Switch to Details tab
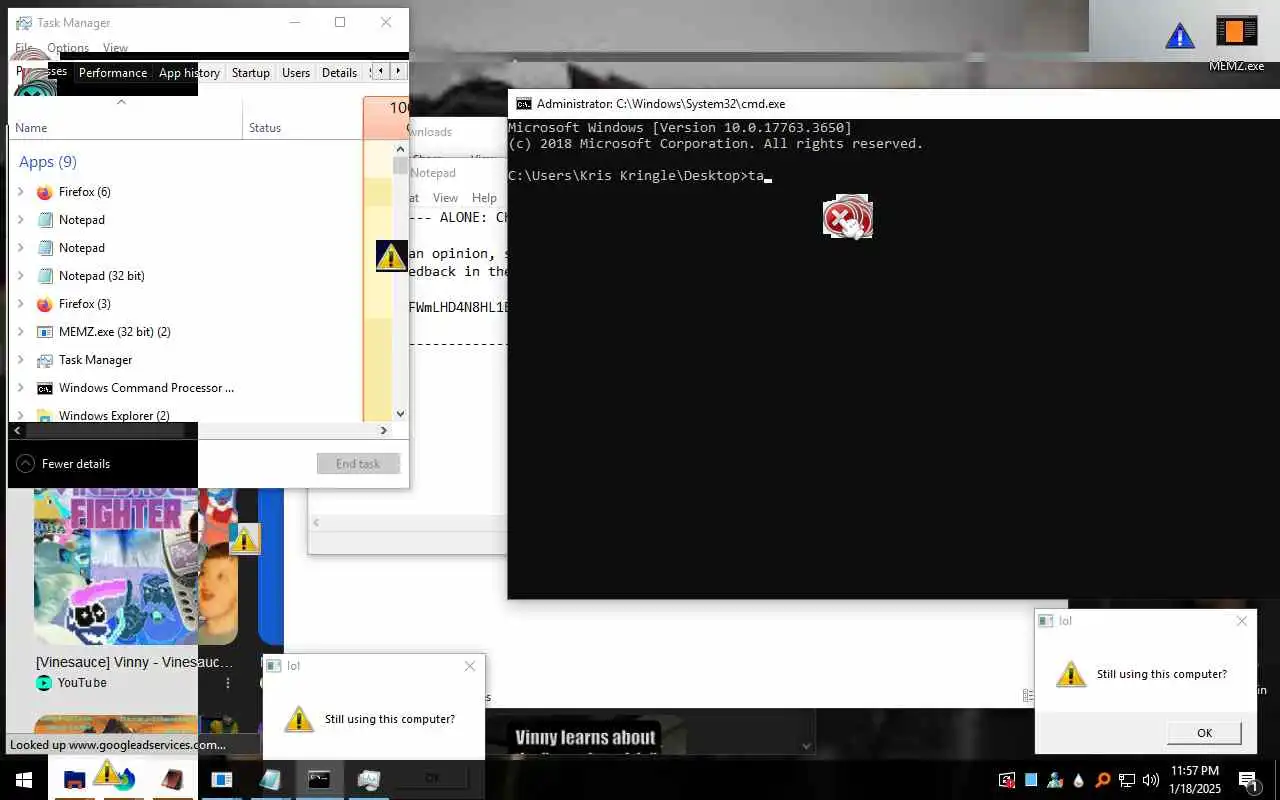The width and height of the screenshot is (1280, 800). coord(339,73)
